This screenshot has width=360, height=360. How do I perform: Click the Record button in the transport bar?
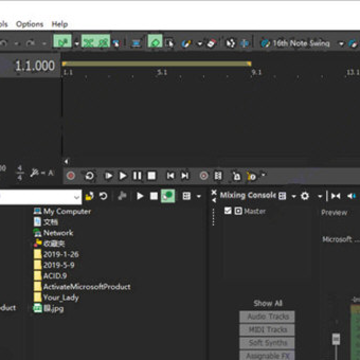71,176
